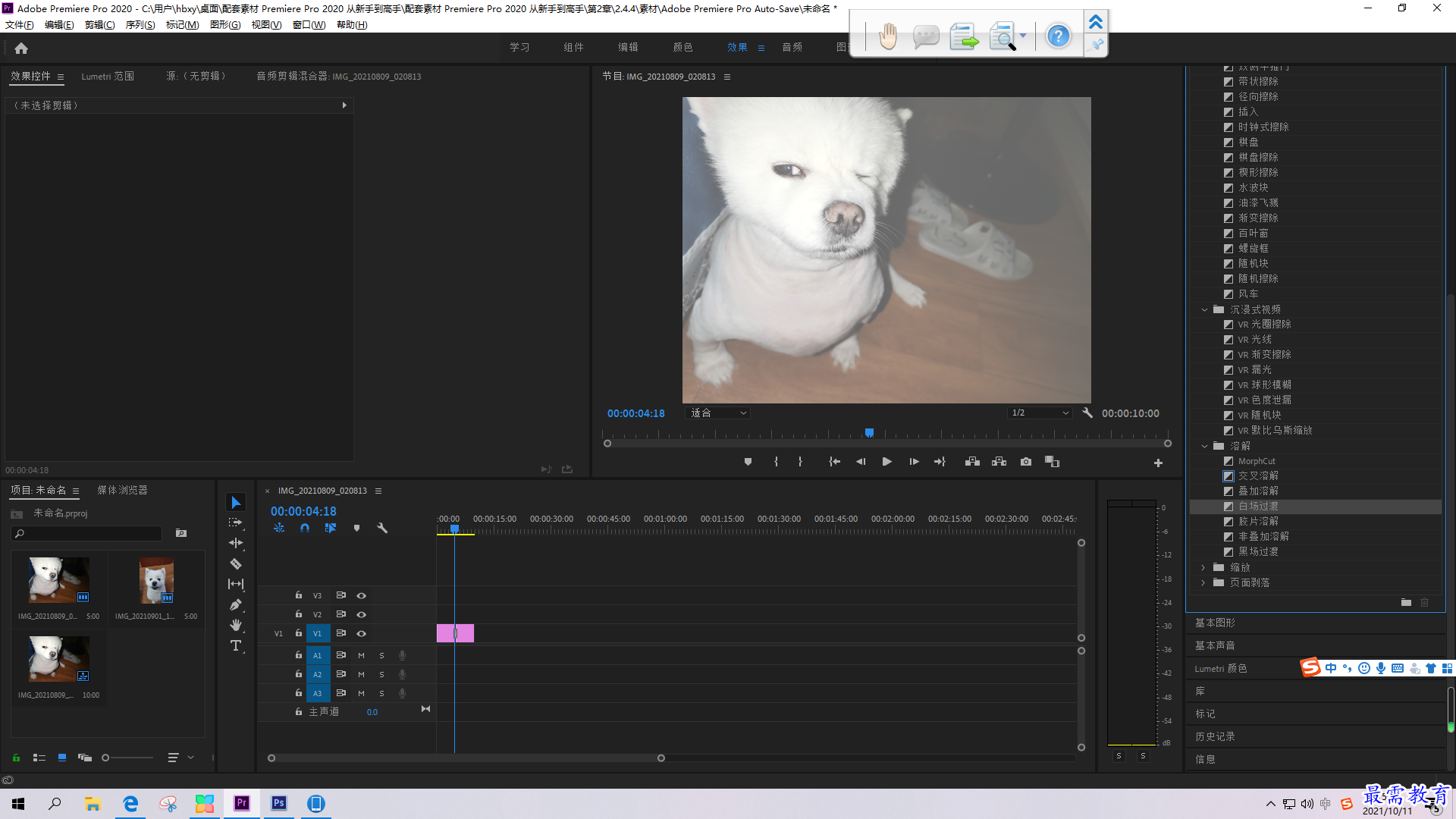The image size is (1456, 819).
Task: Select the Type tool
Action: (236, 645)
